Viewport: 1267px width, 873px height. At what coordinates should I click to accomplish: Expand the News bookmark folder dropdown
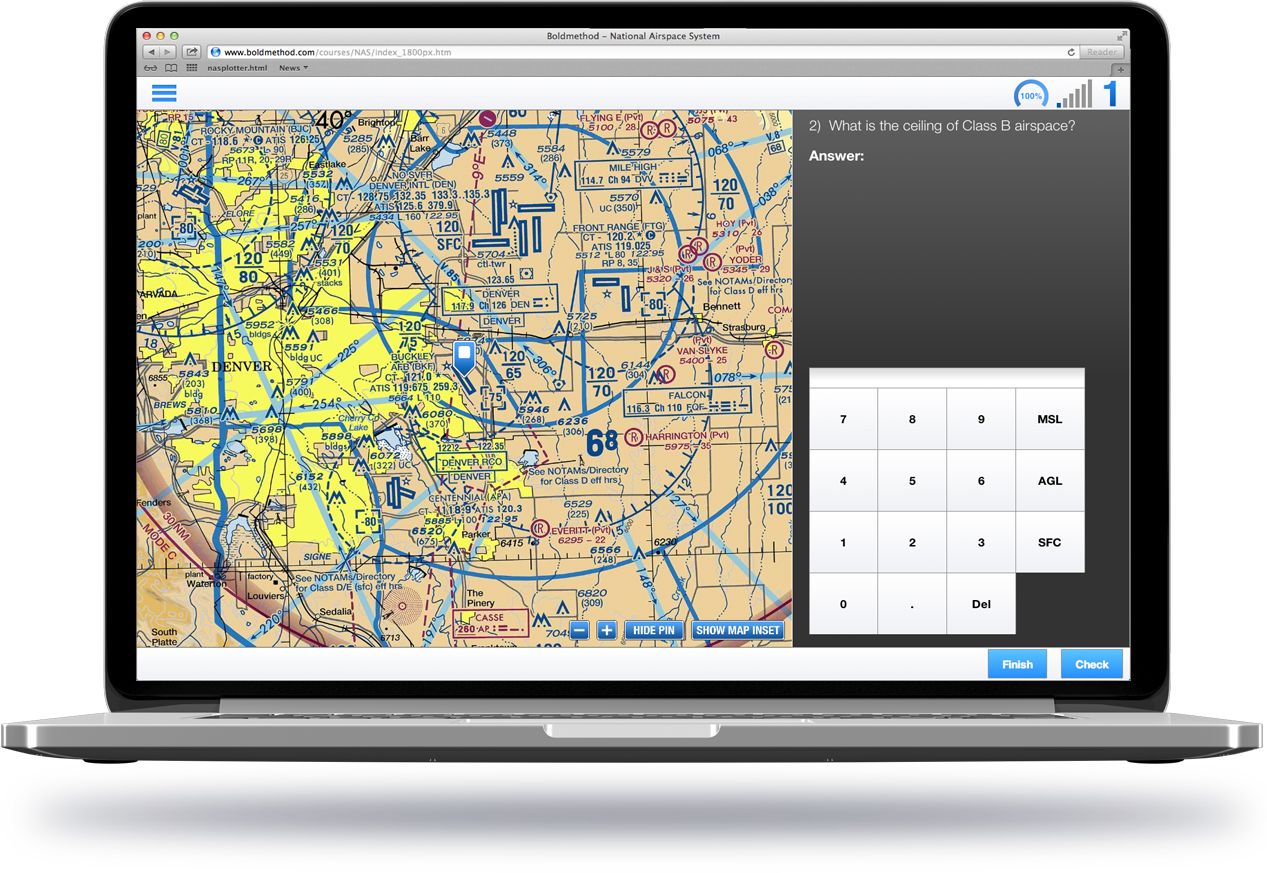292,67
